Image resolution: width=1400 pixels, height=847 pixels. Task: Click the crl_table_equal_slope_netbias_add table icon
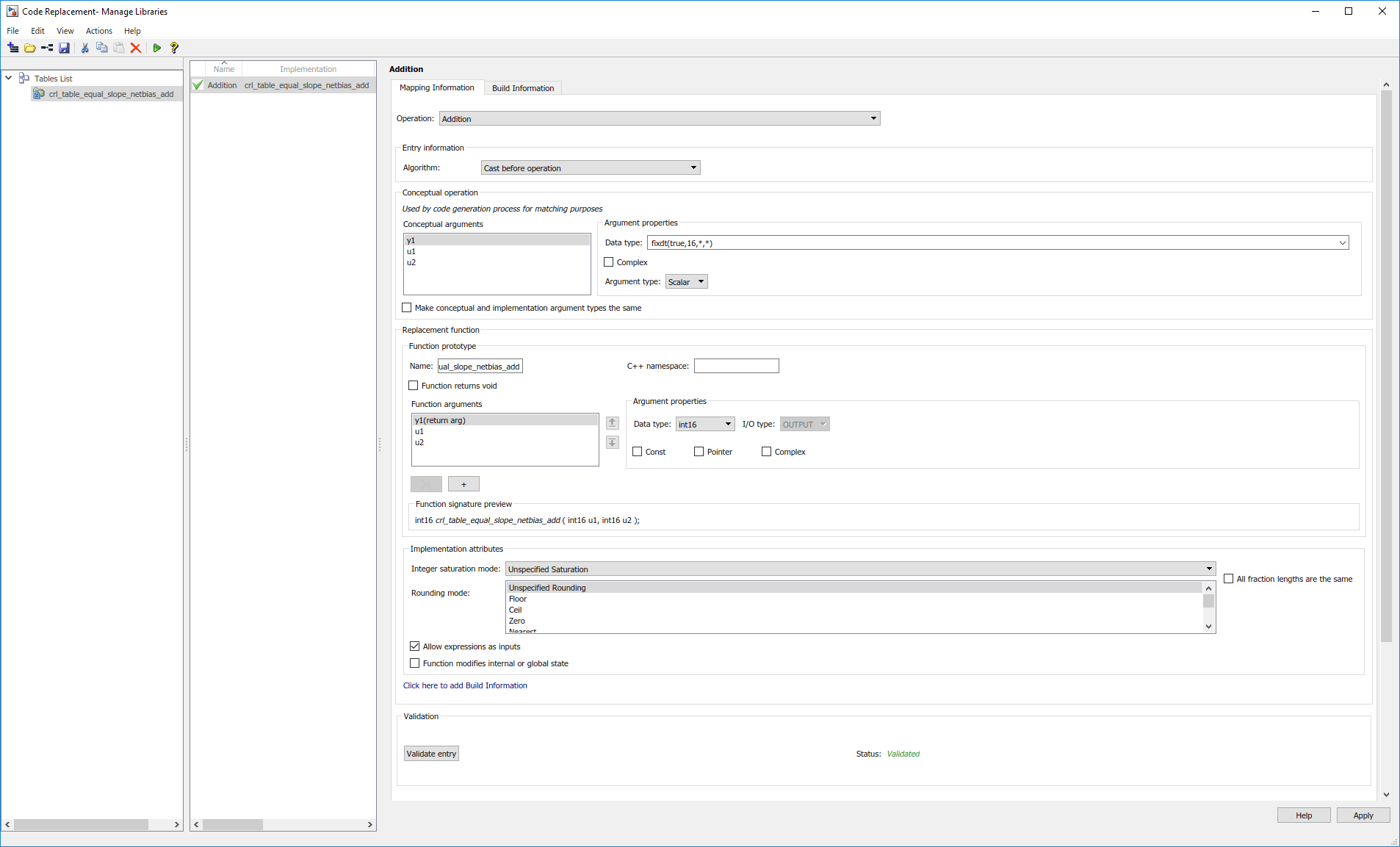(39, 94)
